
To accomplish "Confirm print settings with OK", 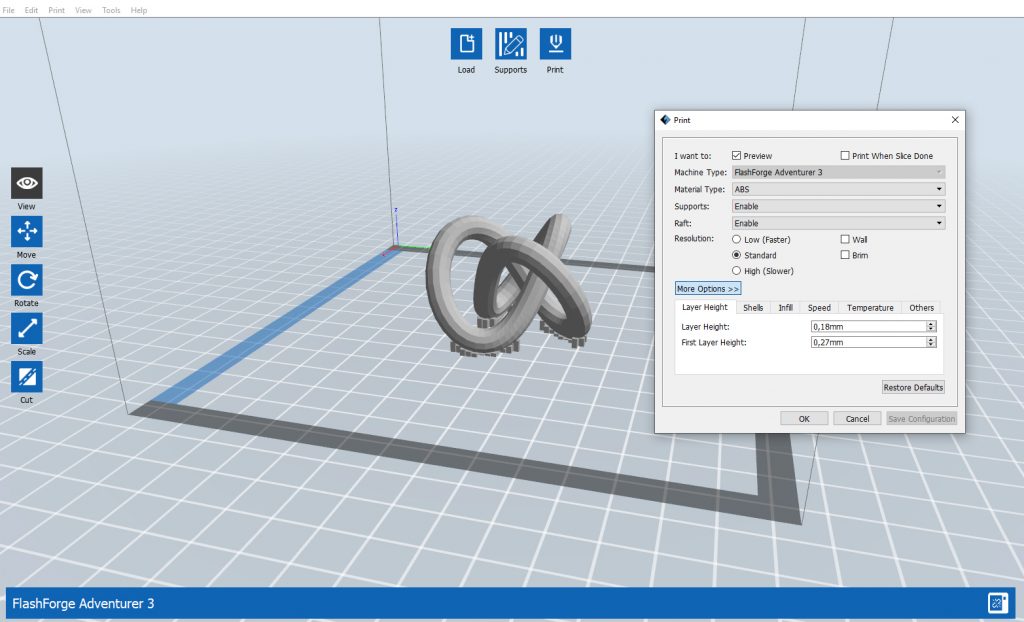I will coord(803,418).
